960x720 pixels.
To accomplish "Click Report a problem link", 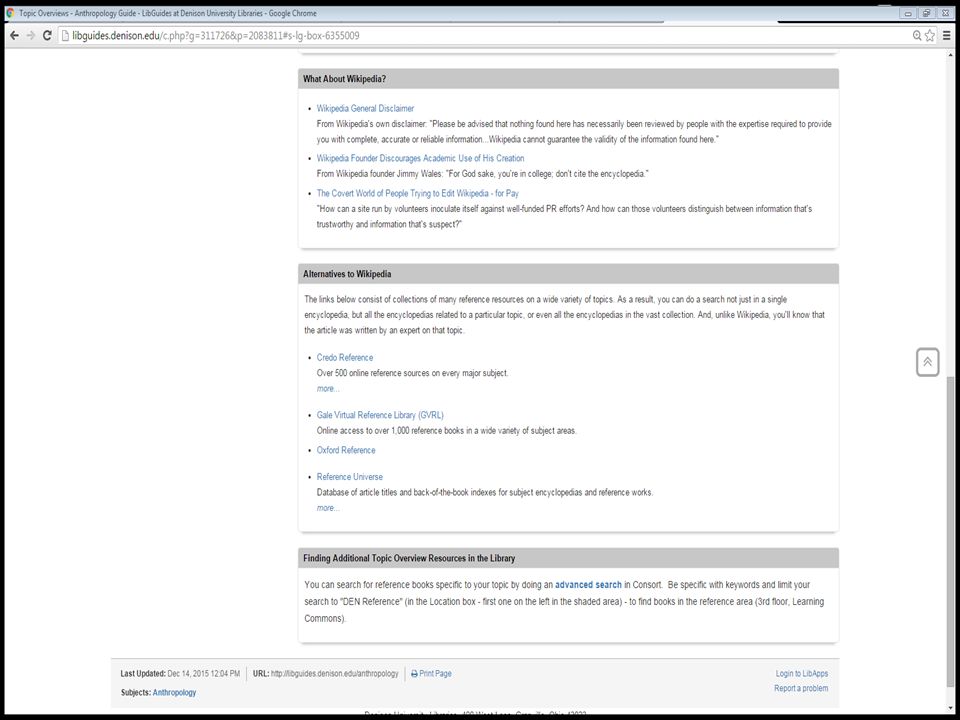I will click(801, 688).
